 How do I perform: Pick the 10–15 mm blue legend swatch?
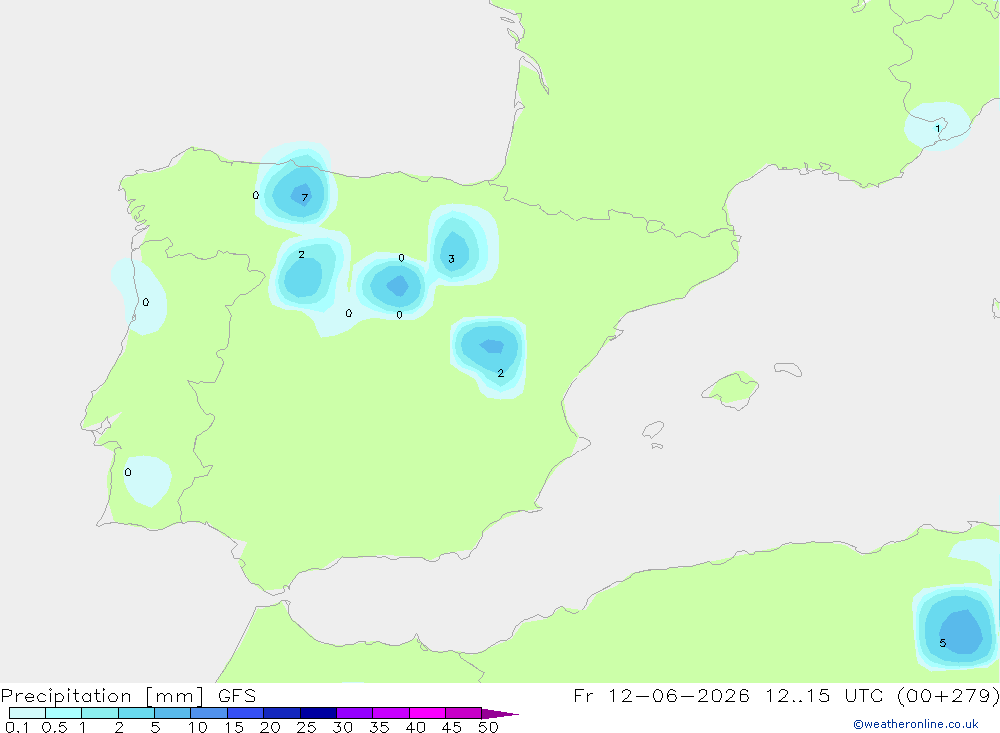click(x=209, y=713)
